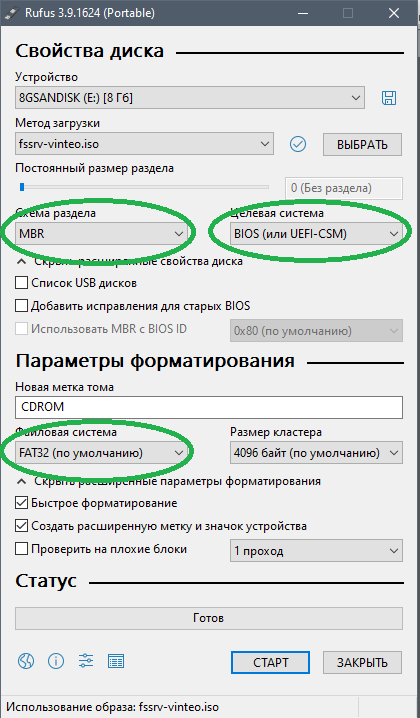Uncheck Быстрое форматирование option

[22, 503]
